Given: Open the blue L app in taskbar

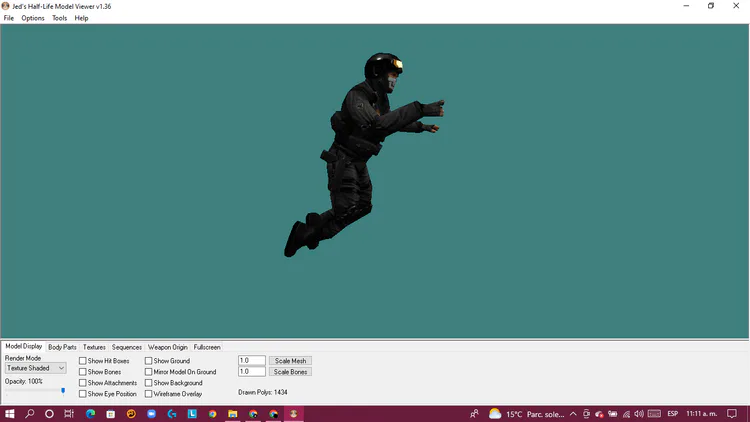Looking at the screenshot, I should point(192,414).
